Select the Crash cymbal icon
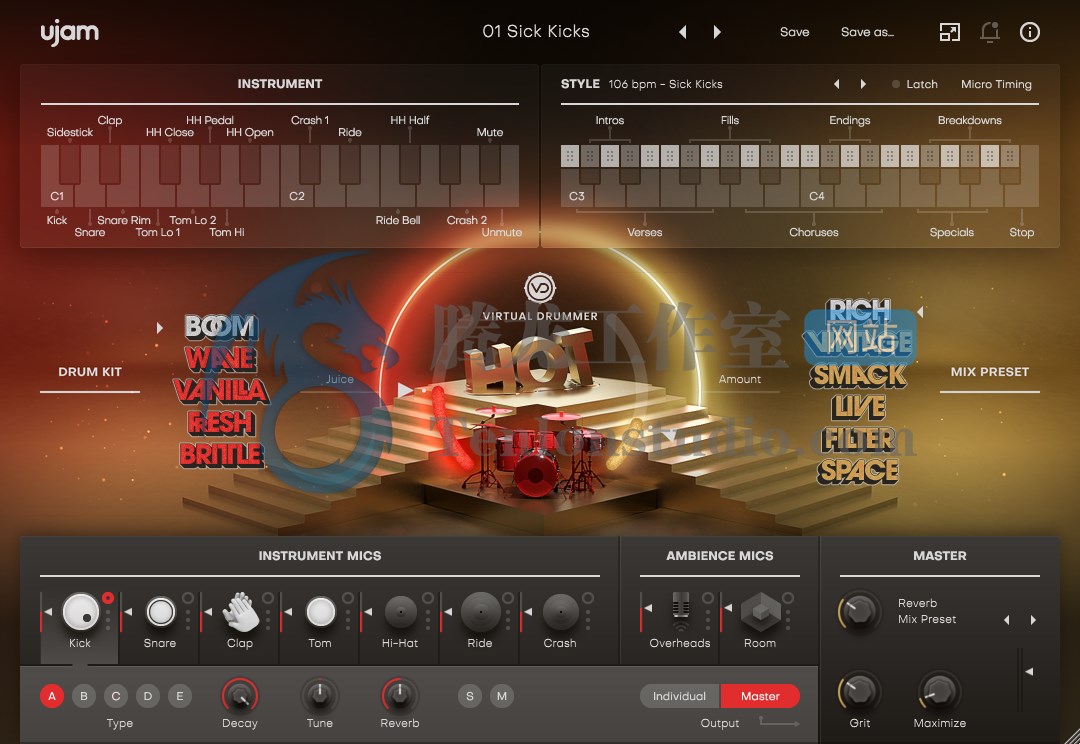 pos(560,612)
